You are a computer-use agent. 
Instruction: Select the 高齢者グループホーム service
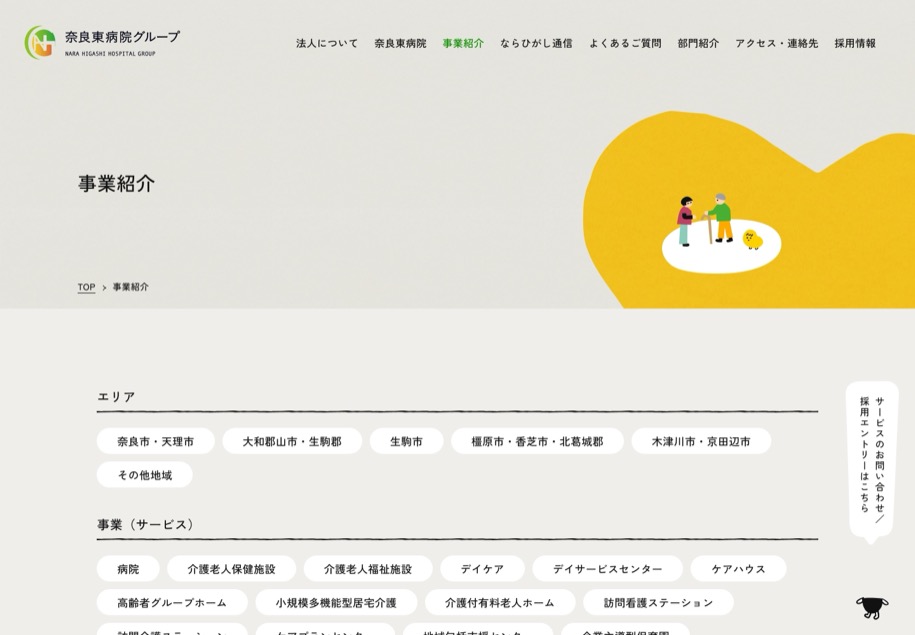click(172, 602)
